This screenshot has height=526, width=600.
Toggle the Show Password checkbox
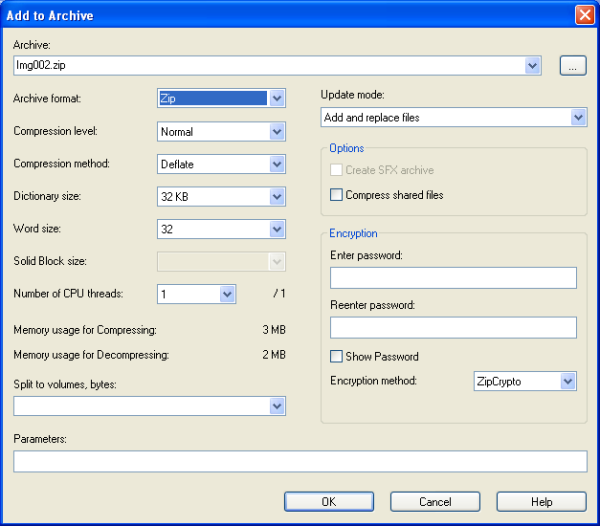tap(337, 356)
